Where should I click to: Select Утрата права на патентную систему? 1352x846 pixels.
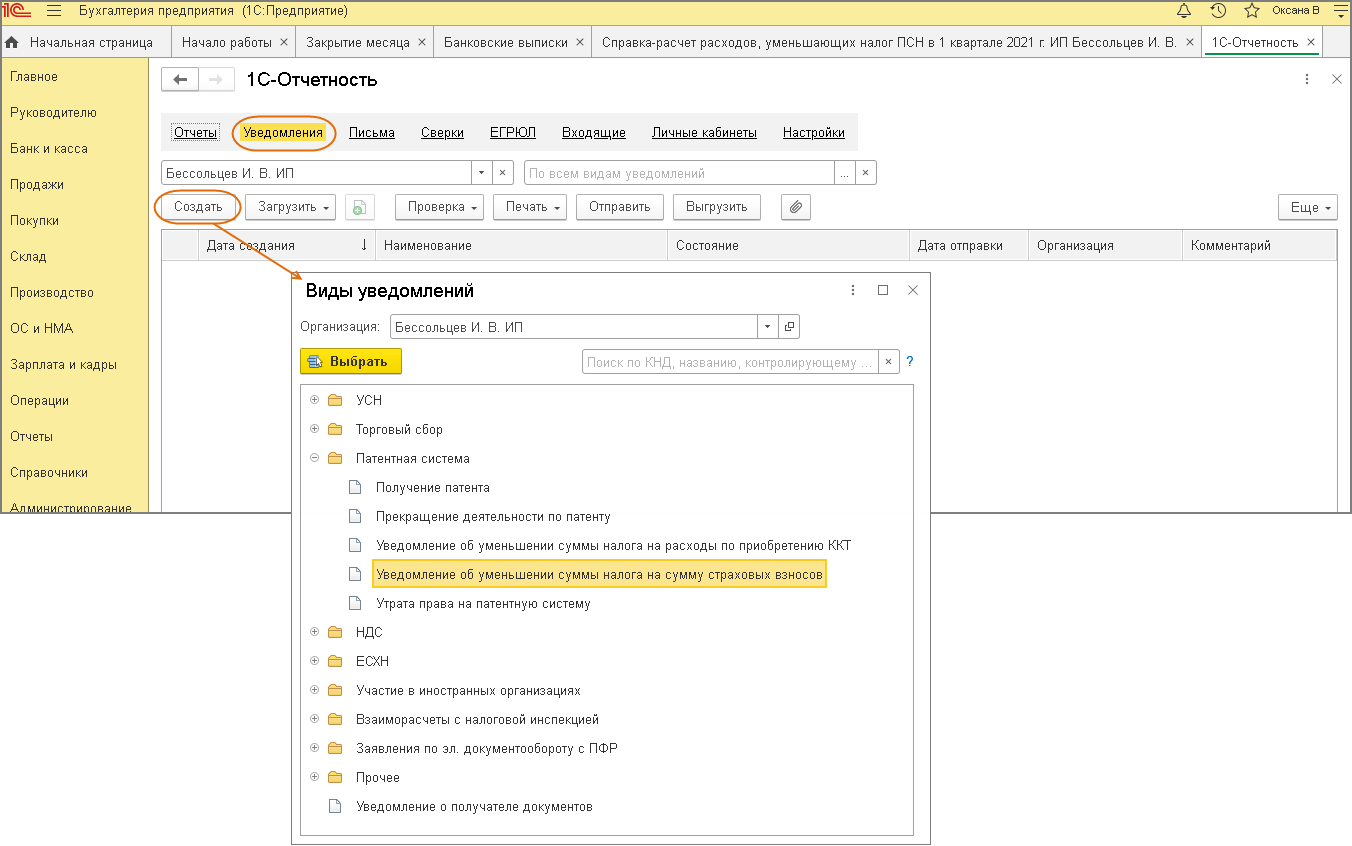(483, 603)
